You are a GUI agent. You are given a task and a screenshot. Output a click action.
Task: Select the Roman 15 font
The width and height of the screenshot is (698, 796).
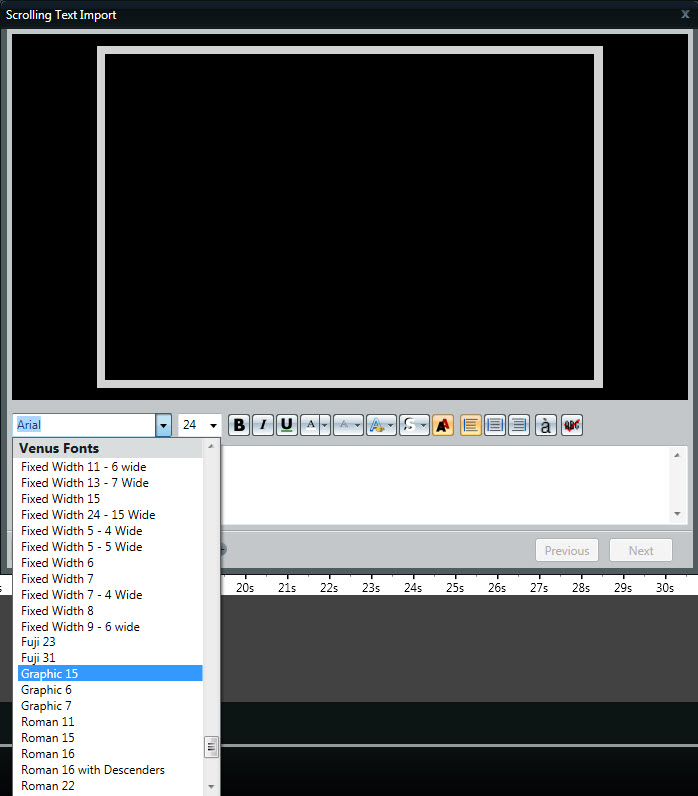[x=110, y=738]
